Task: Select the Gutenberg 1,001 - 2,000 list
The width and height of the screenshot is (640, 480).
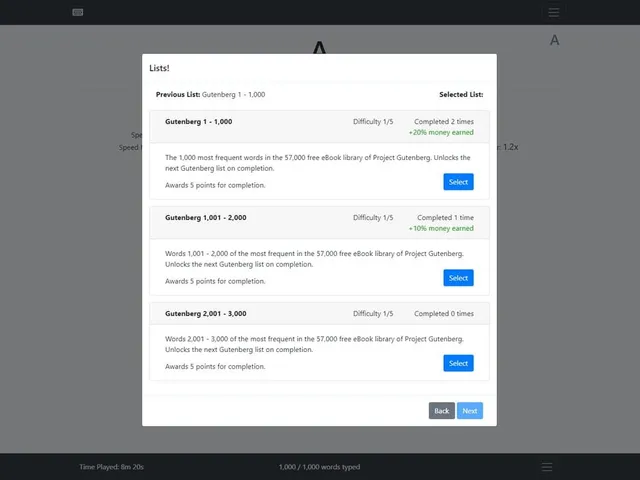Action: 458,278
